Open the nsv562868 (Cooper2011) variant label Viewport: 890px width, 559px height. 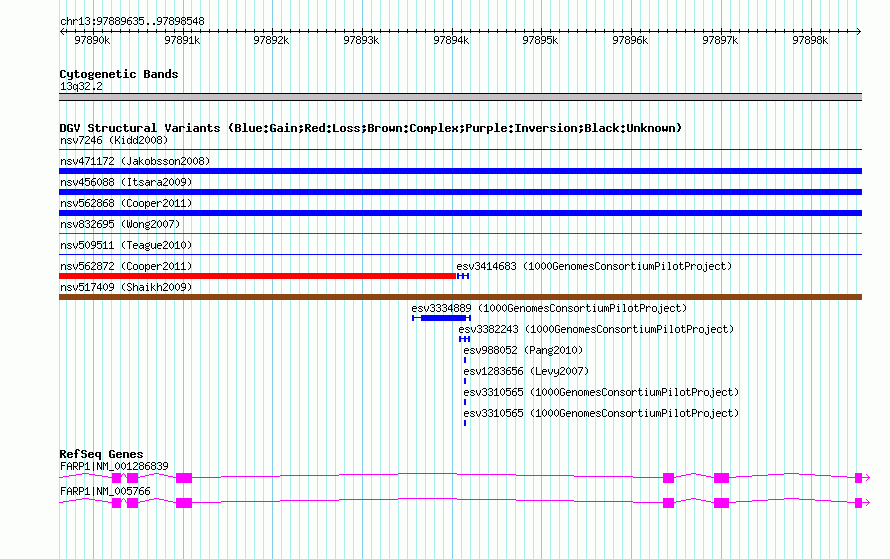[x=126, y=203]
